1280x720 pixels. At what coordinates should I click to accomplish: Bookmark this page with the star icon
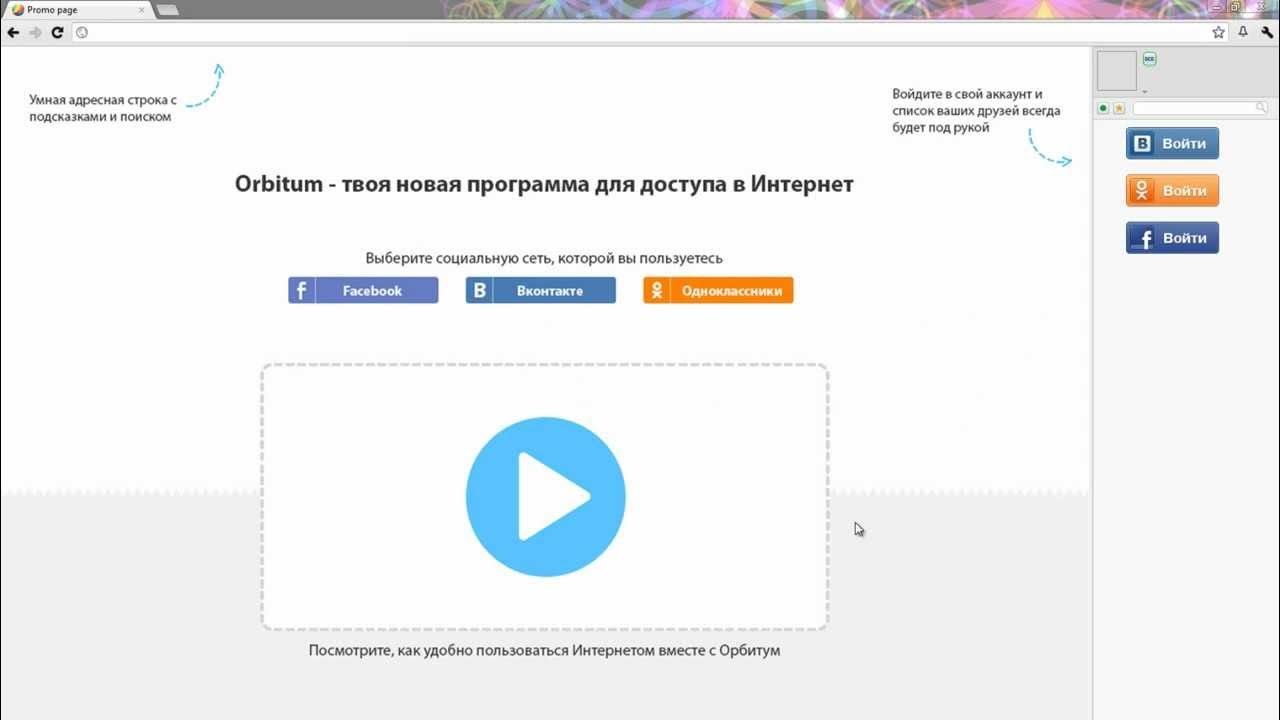point(1218,32)
